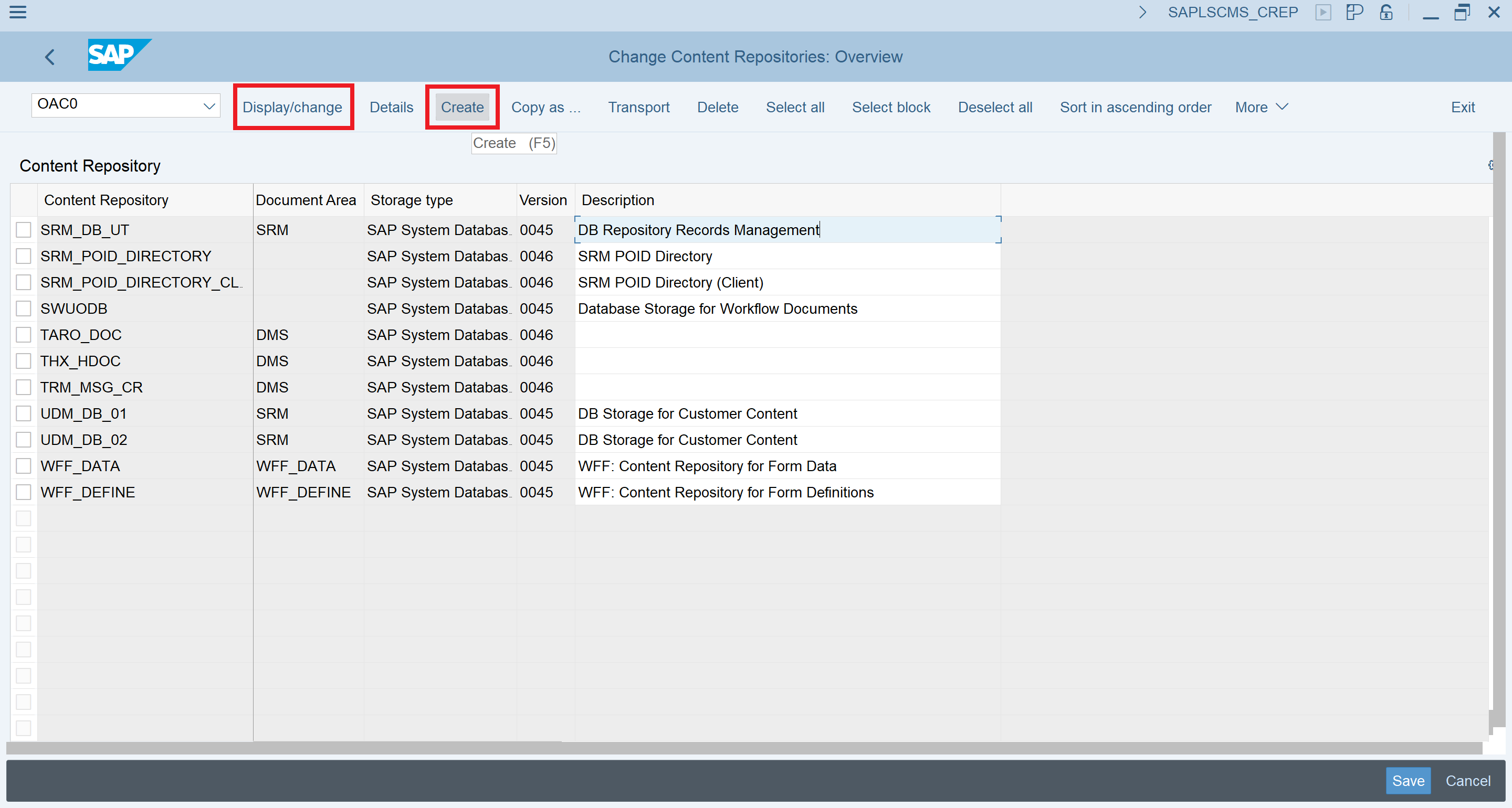Click Display/change in toolbar

292,108
